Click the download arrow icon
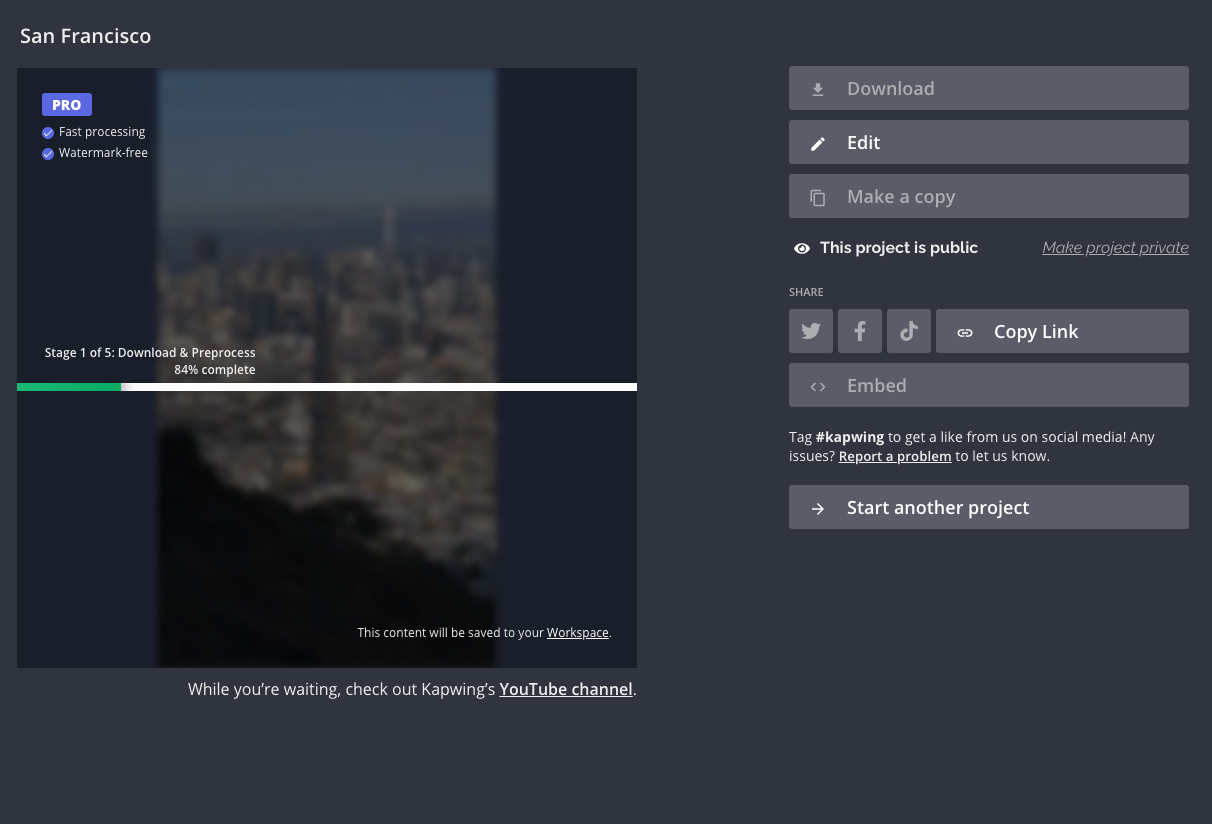 (x=817, y=89)
